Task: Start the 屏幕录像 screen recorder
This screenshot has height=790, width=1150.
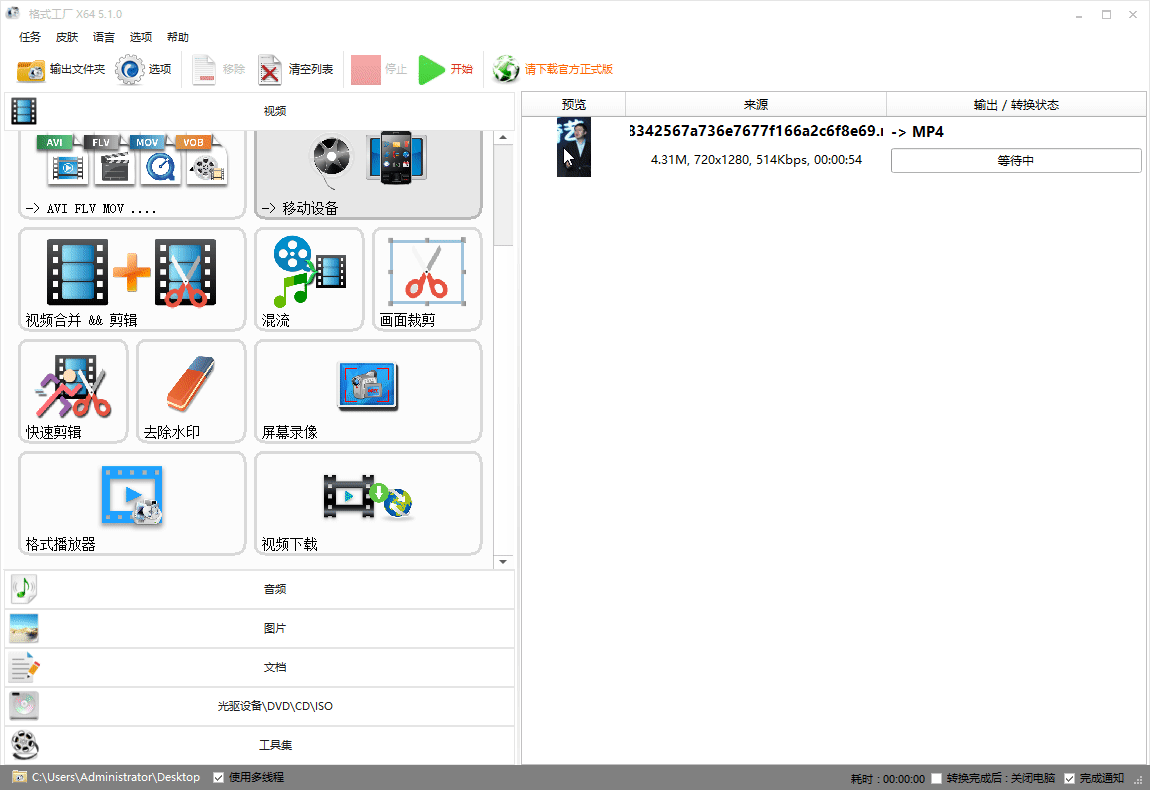Action: [x=368, y=391]
